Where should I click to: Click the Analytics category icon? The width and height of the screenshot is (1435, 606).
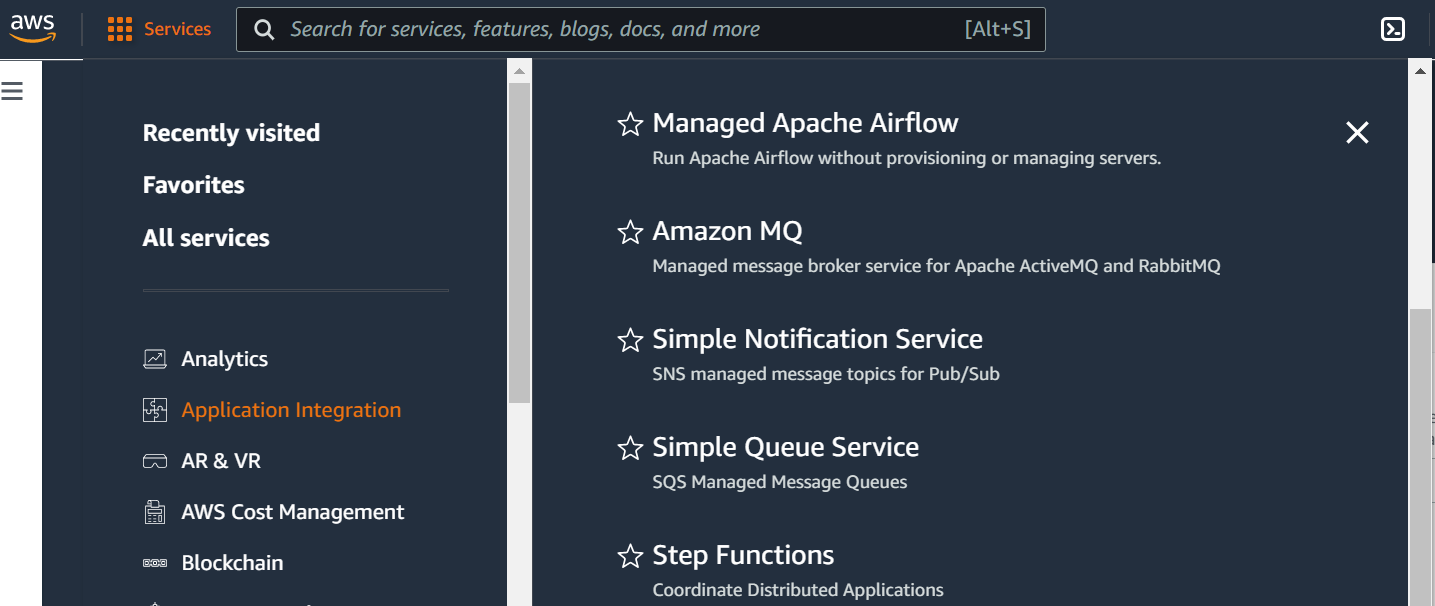click(x=155, y=359)
